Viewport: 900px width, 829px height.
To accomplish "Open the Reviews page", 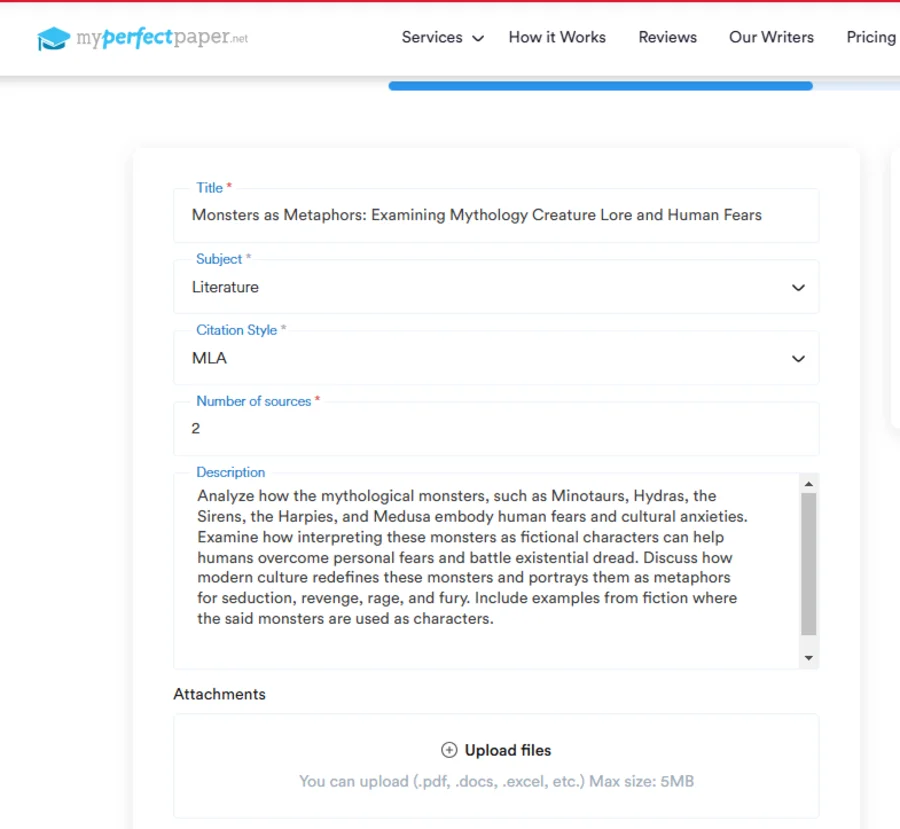I will (x=668, y=37).
